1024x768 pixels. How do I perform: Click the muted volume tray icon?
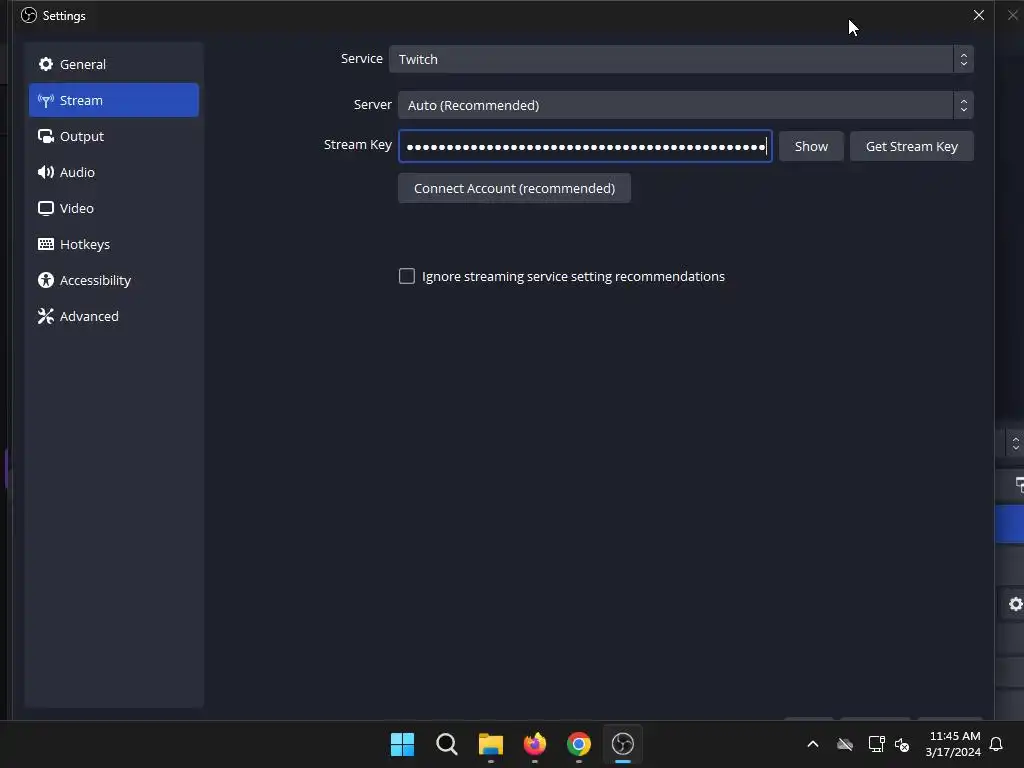tap(902, 744)
